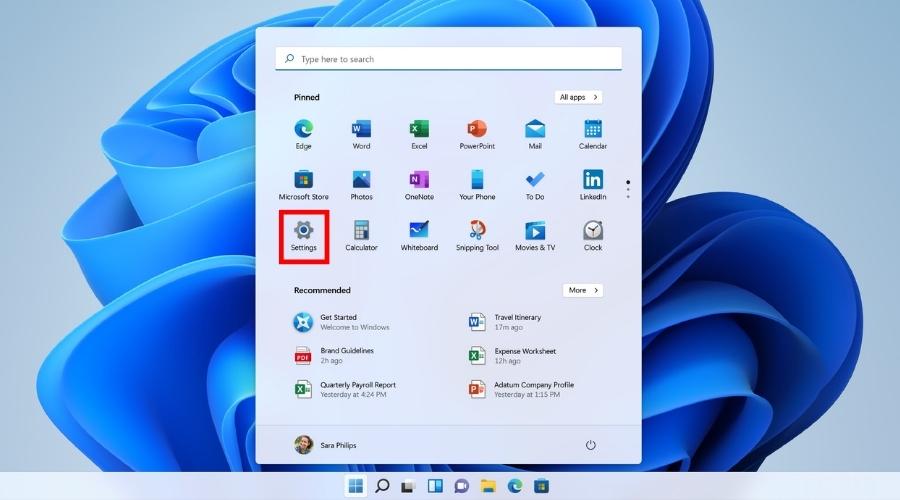Open Adatum Company Profile presentation
This screenshot has width=900, height=500.
[521, 389]
